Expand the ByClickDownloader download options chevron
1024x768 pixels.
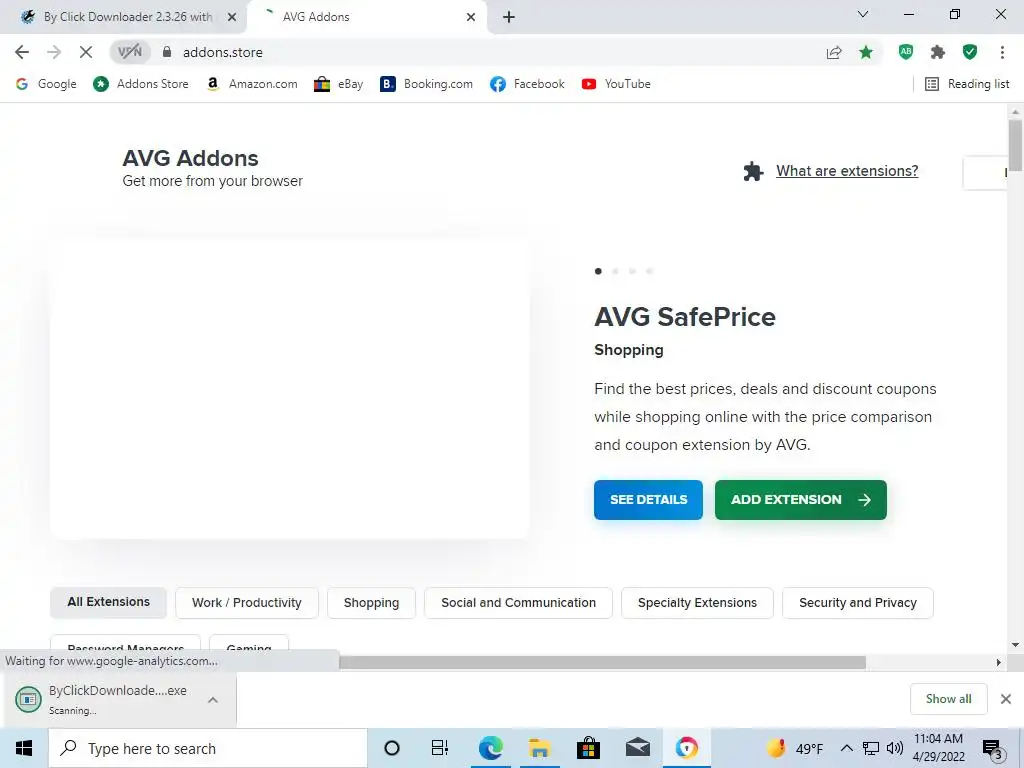[213, 699]
